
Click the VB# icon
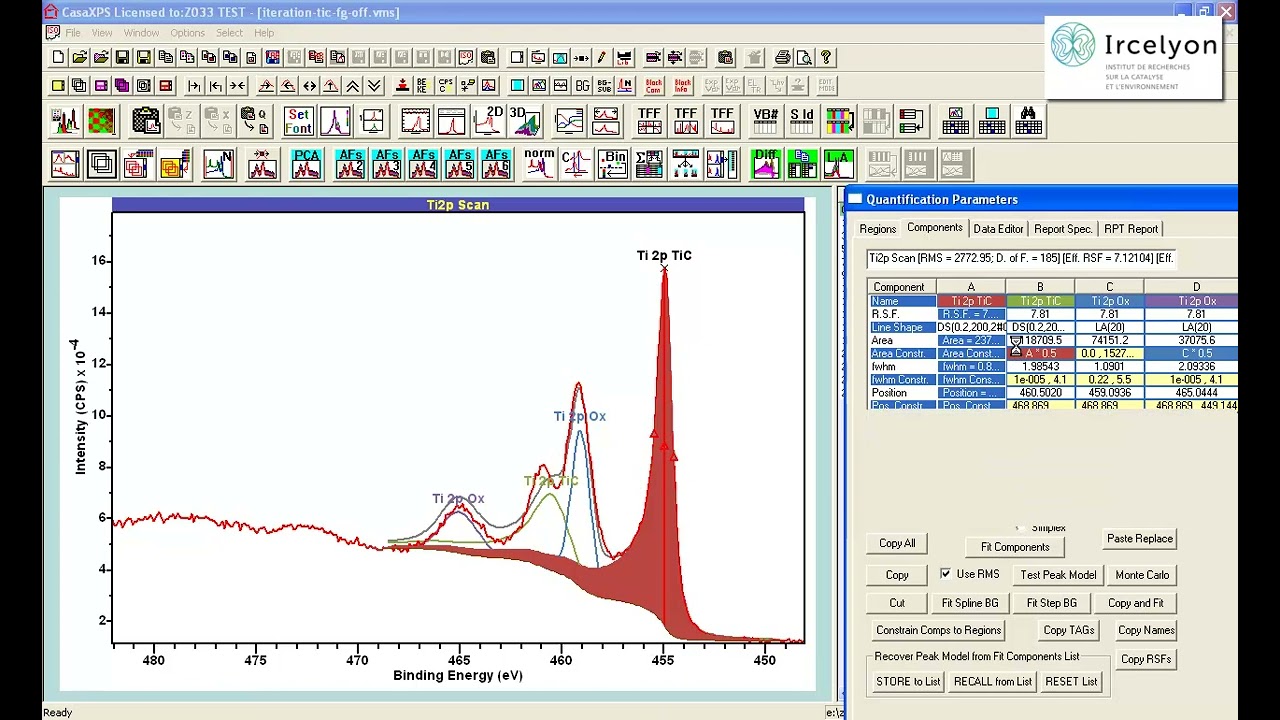point(765,121)
